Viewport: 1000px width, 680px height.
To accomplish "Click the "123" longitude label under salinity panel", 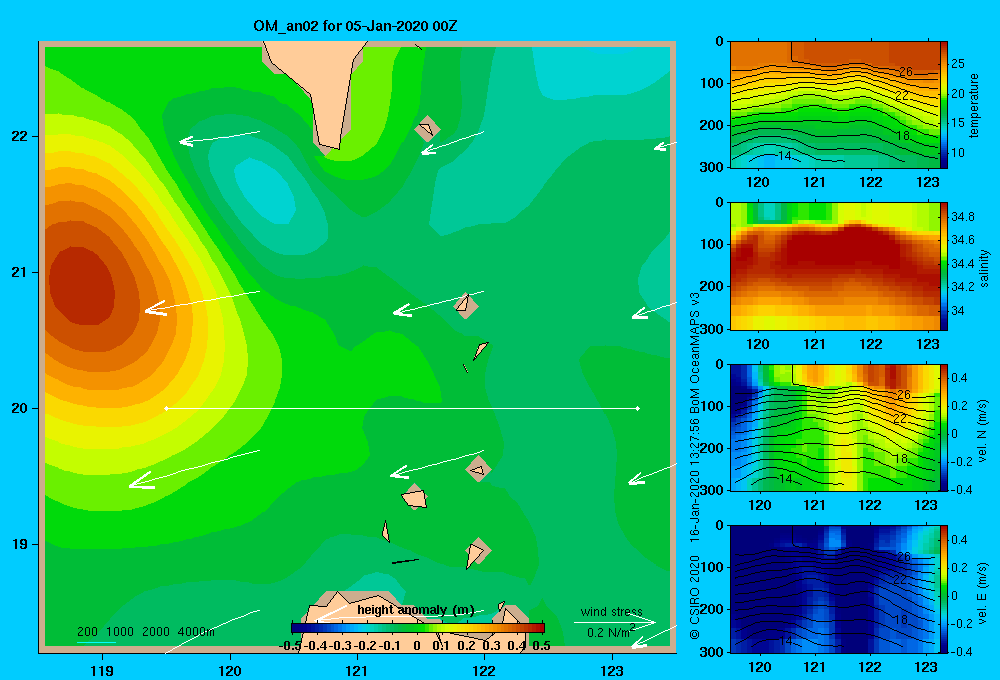I will (x=927, y=344).
